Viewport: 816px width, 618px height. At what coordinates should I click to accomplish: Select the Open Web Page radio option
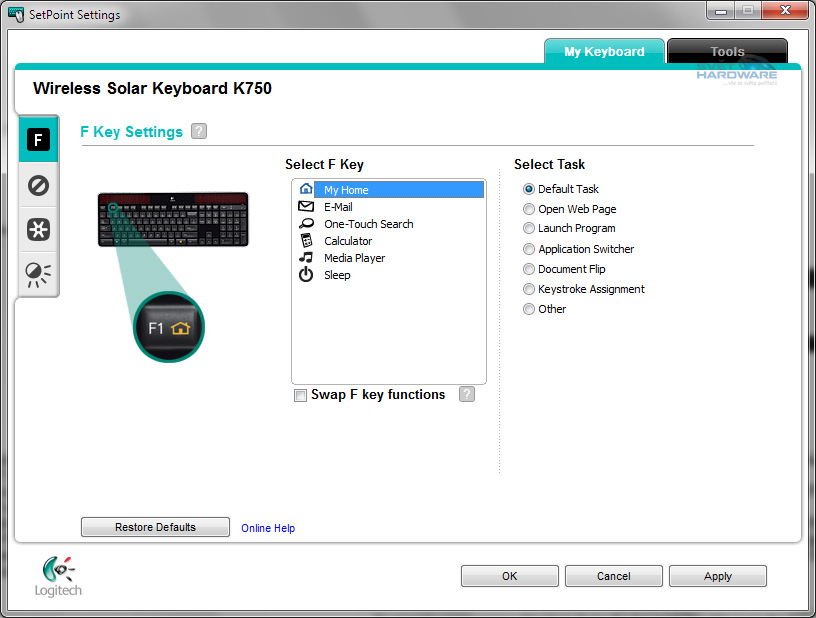[x=530, y=209]
